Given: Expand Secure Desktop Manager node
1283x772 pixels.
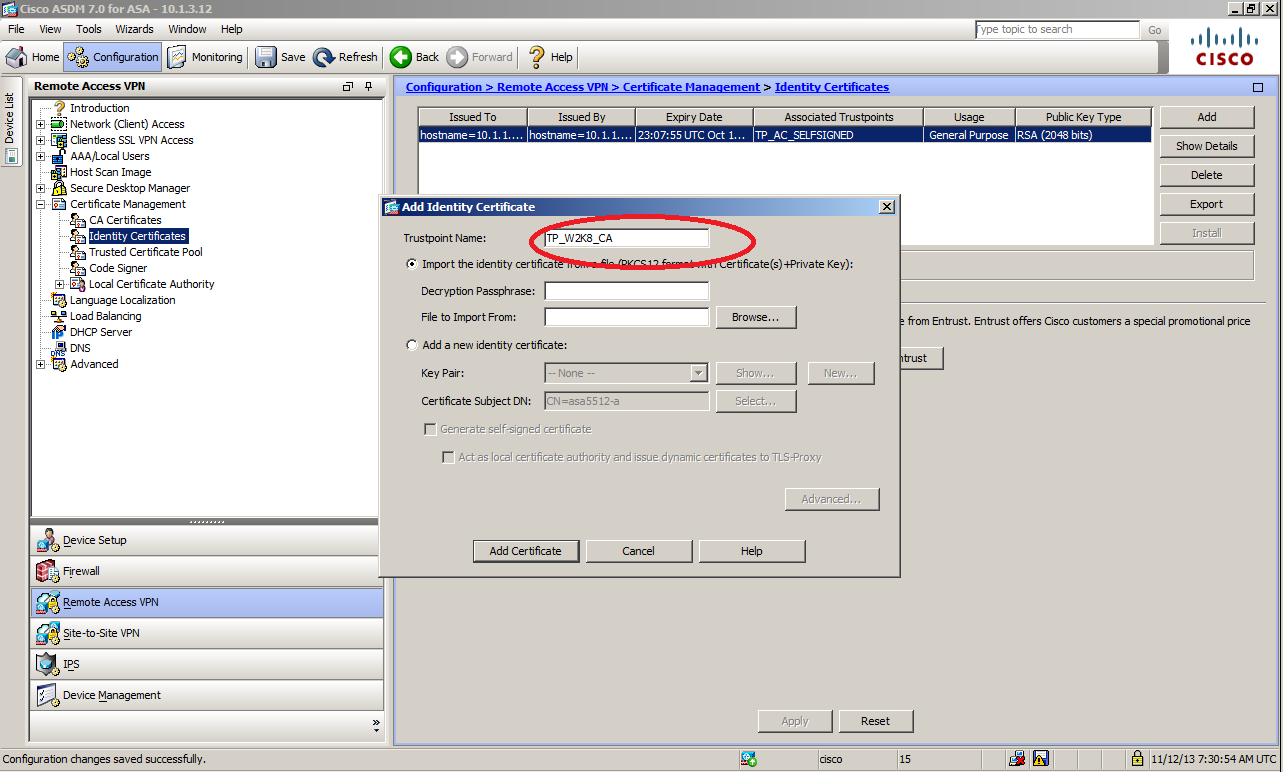Looking at the screenshot, I should 41,188.
